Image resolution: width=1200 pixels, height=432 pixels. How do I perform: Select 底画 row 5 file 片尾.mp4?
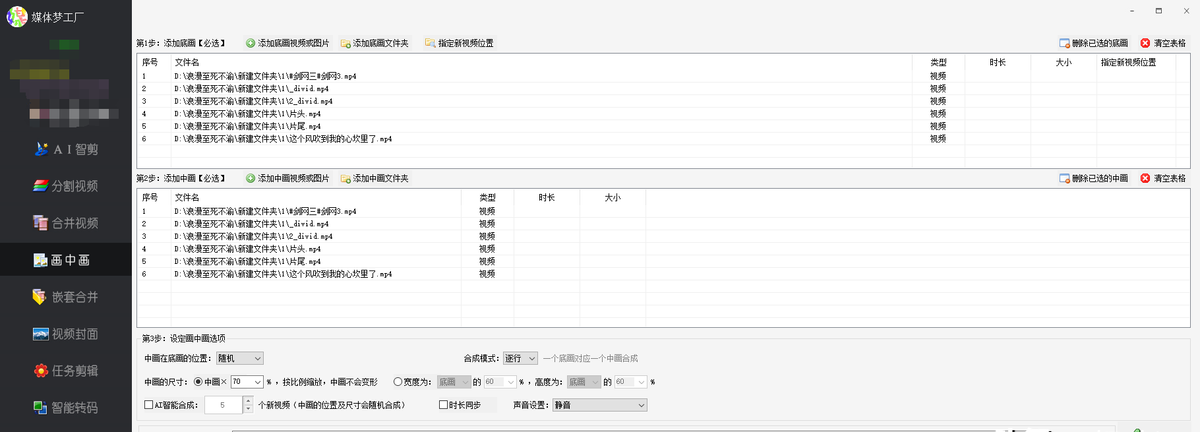247,126
